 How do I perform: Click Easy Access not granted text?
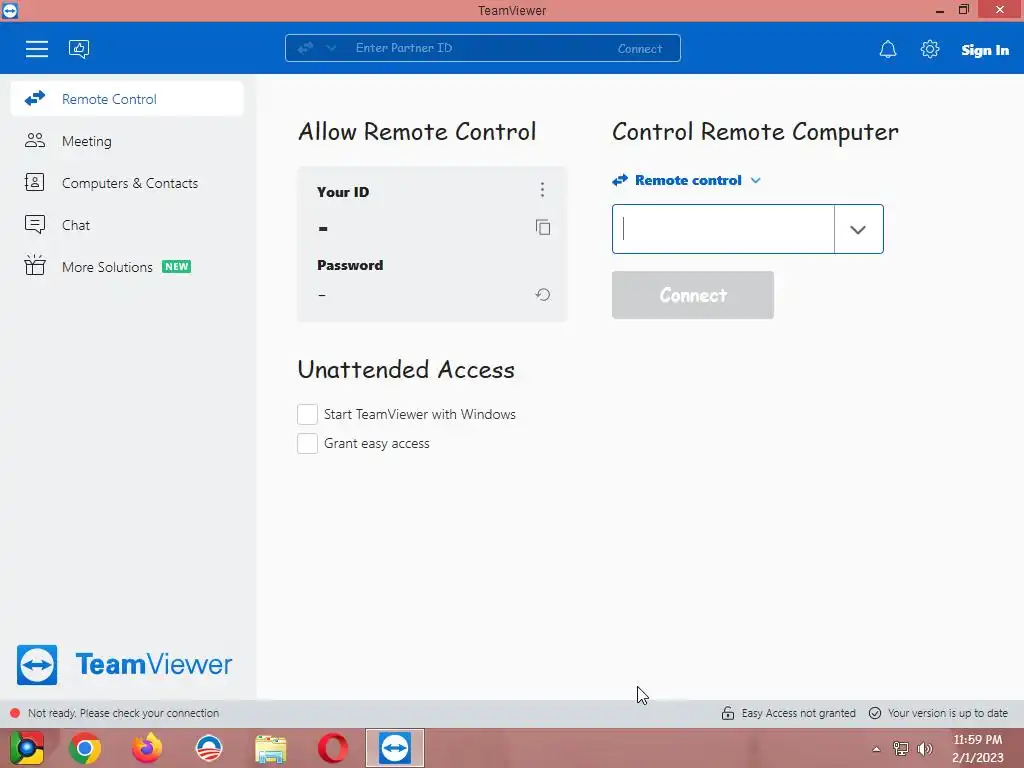click(x=798, y=713)
